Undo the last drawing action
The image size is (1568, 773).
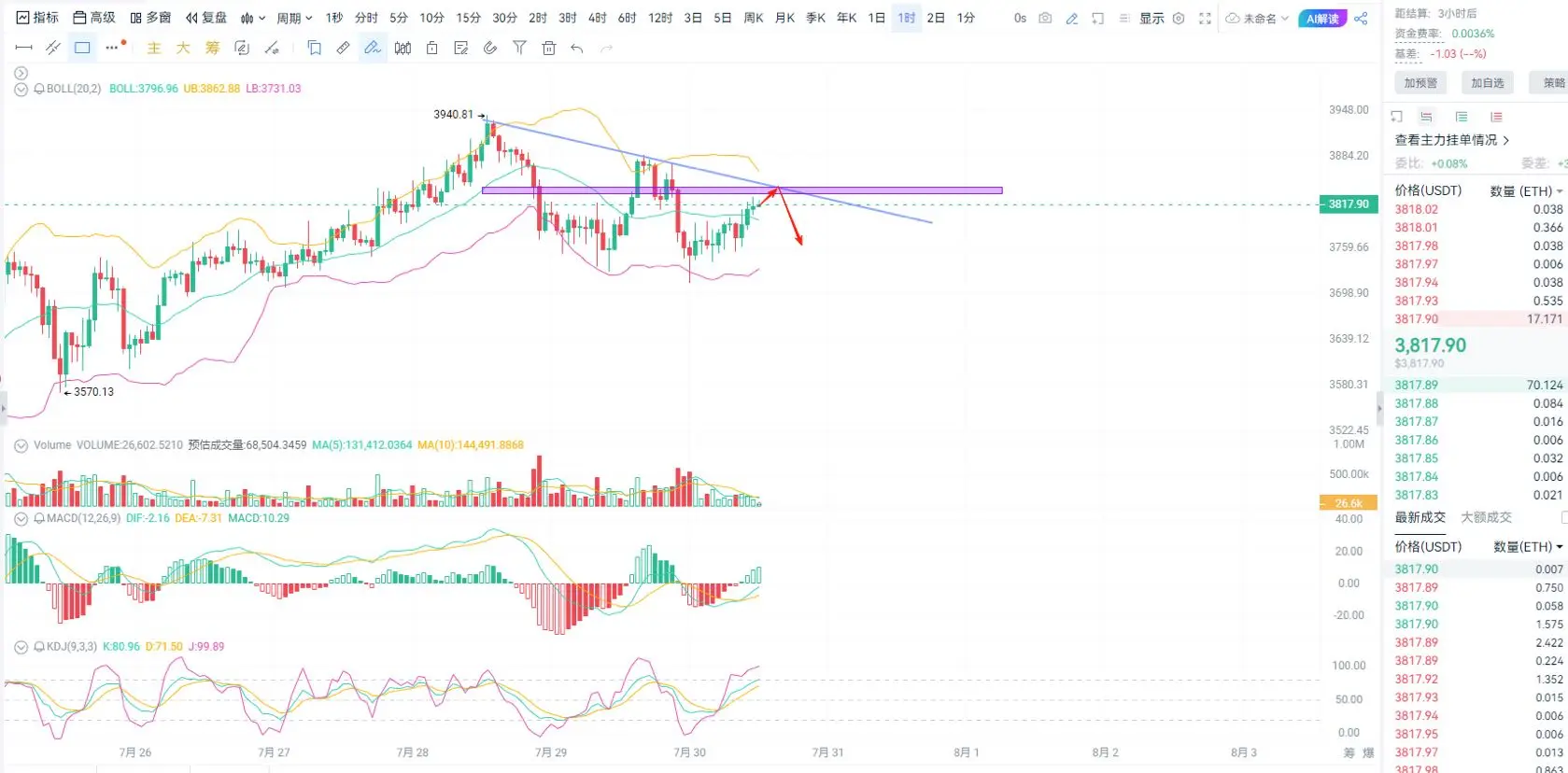pyautogui.click(x=577, y=48)
